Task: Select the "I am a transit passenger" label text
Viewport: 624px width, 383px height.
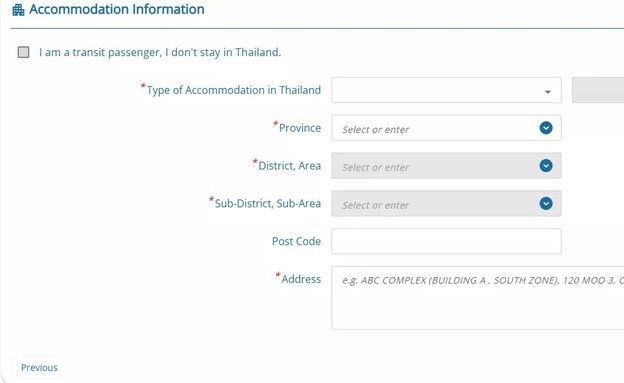Action: point(160,52)
